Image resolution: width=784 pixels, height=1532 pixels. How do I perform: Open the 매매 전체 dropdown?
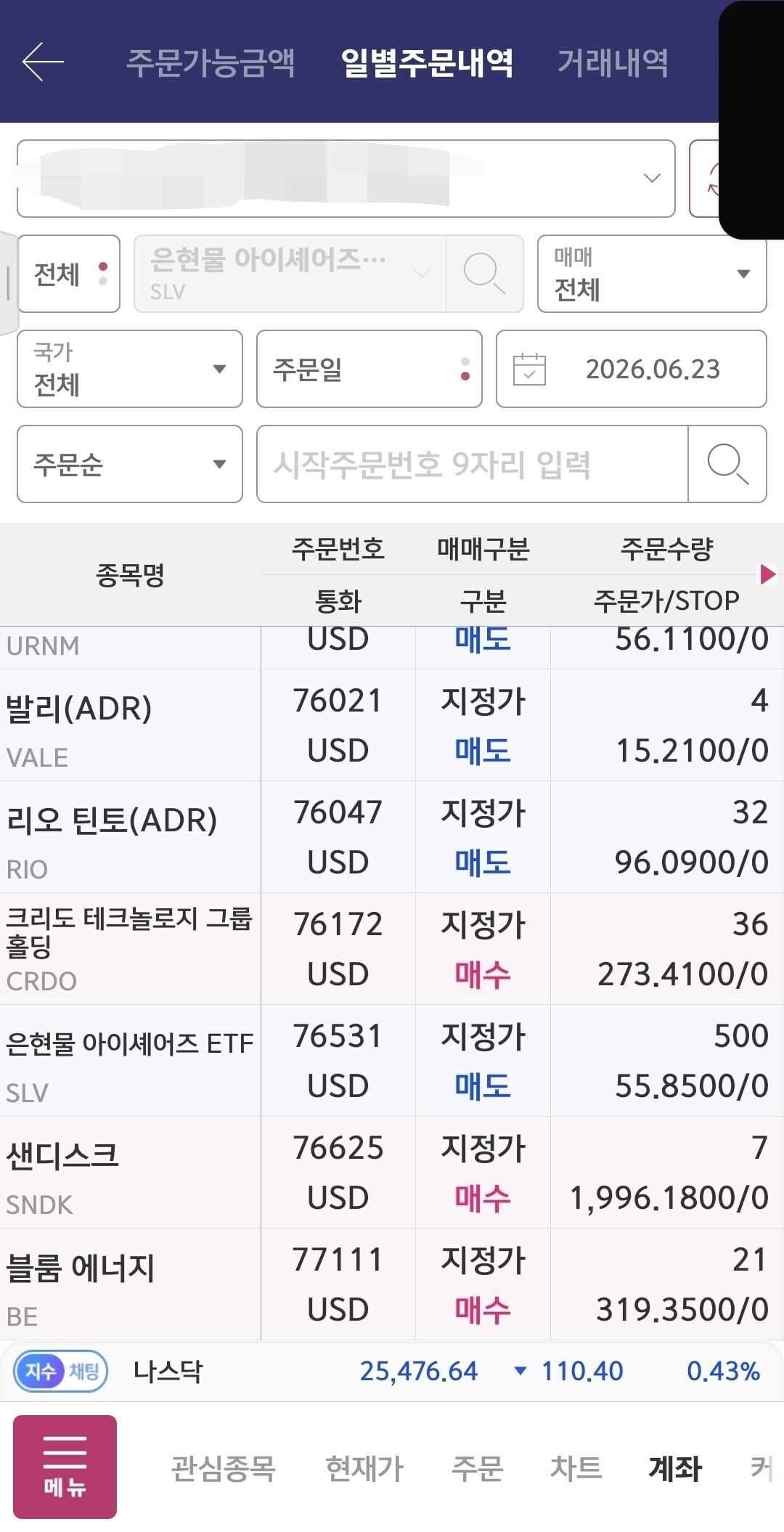(x=652, y=274)
